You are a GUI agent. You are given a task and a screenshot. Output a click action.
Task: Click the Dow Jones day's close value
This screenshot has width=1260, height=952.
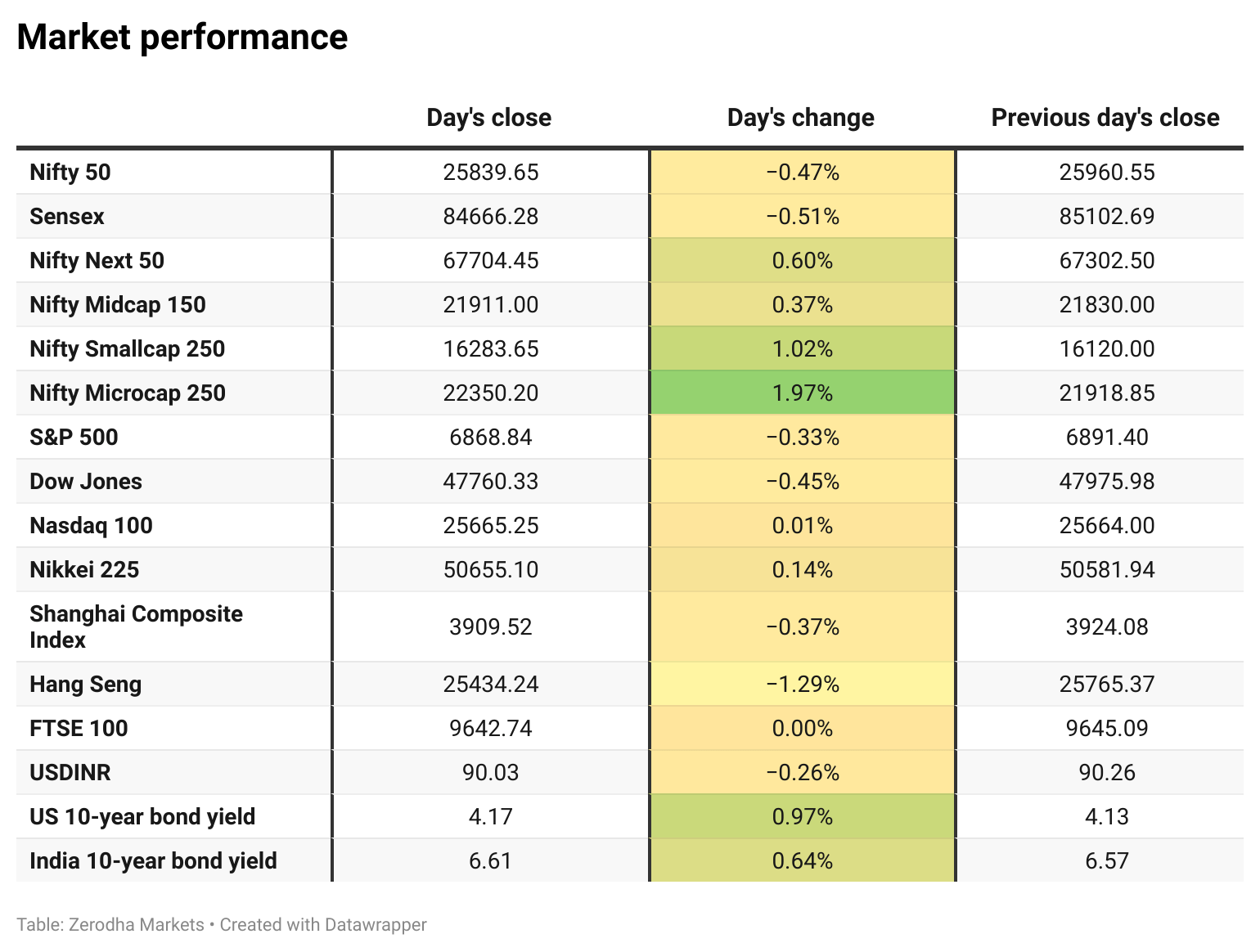491,481
